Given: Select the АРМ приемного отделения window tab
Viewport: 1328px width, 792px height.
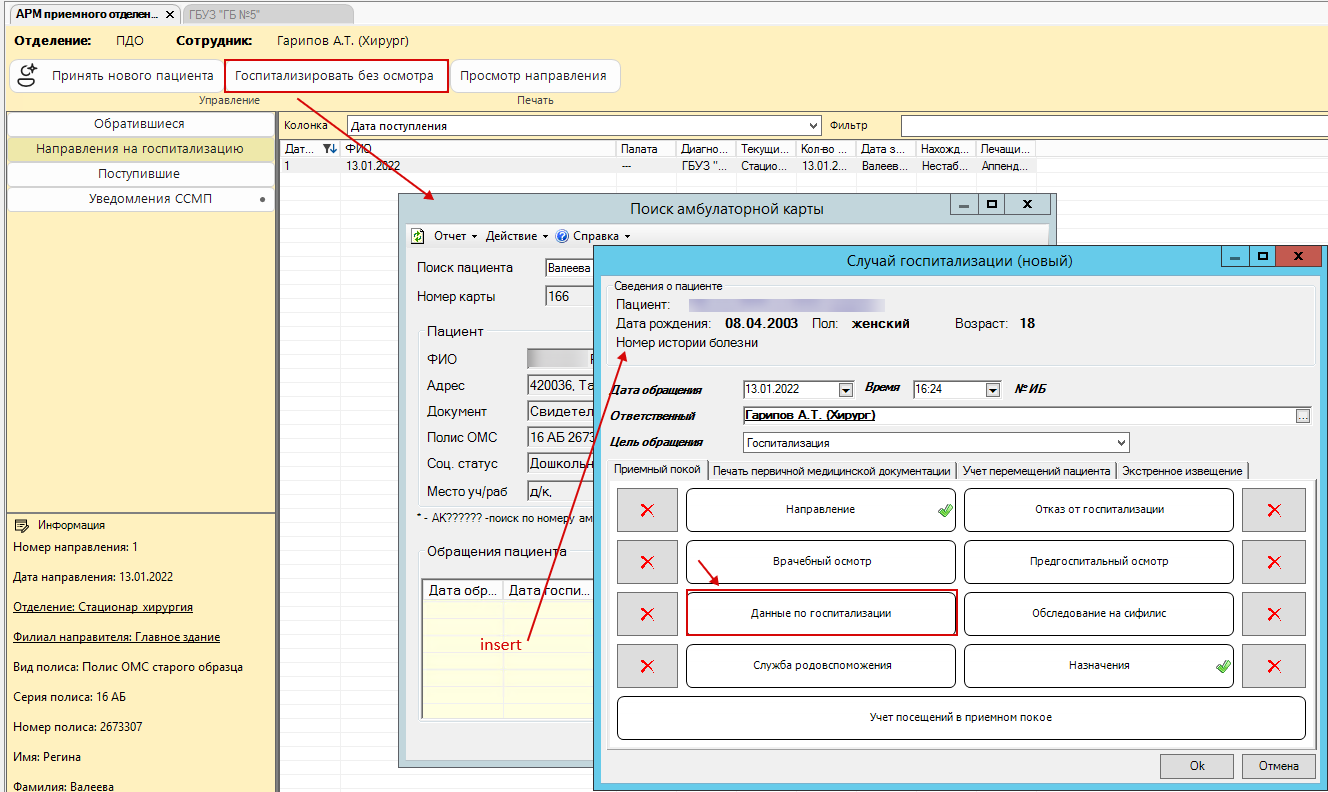Looking at the screenshot, I should coord(93,14).
